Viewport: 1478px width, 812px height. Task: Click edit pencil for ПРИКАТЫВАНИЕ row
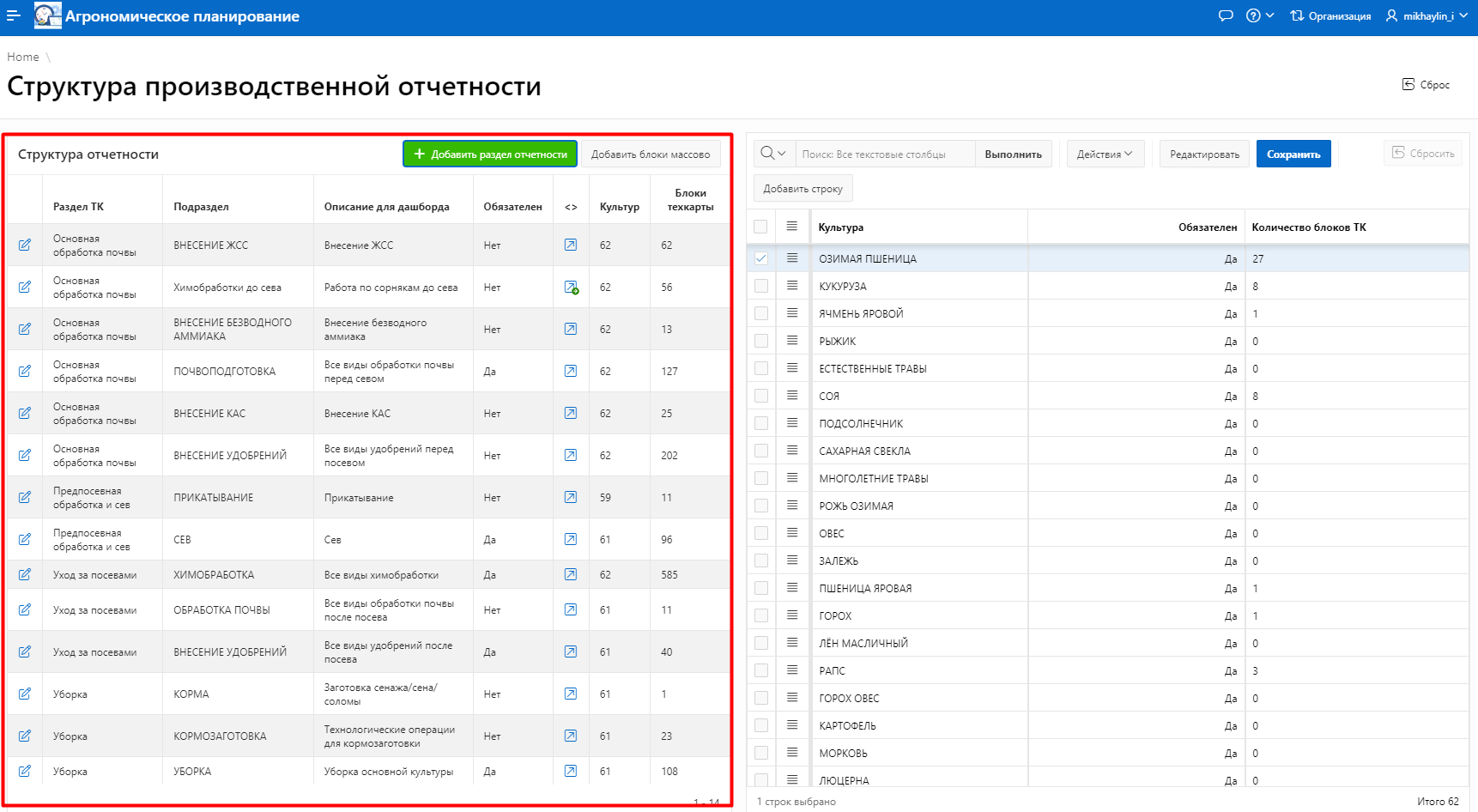click(x=25, y=498)
